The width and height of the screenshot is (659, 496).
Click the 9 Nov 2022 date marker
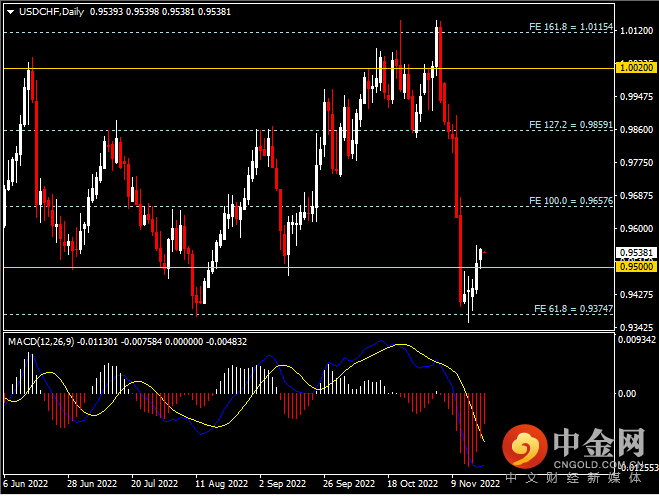pyautogui.click(x=475, y=484)
